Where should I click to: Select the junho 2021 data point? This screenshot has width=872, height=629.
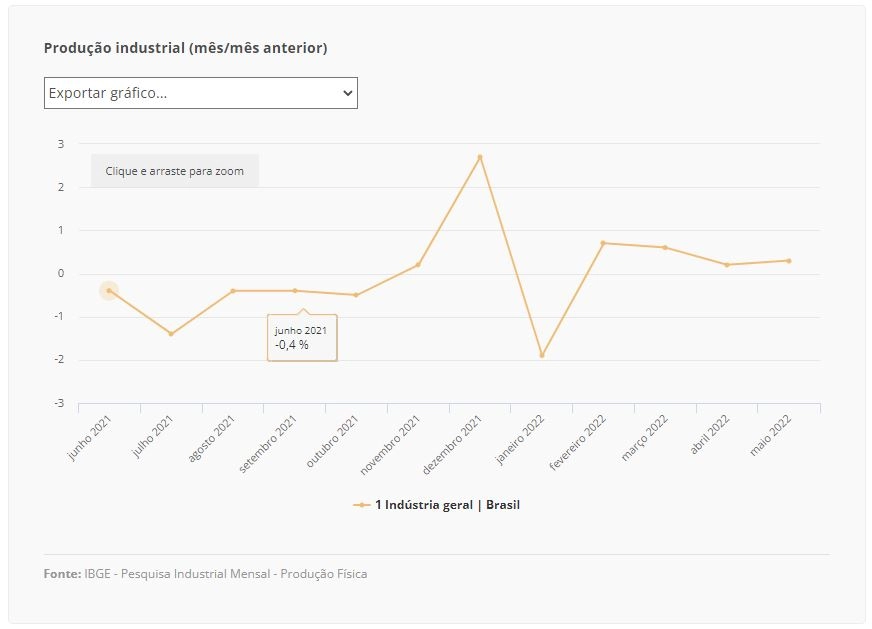(109, 290)
